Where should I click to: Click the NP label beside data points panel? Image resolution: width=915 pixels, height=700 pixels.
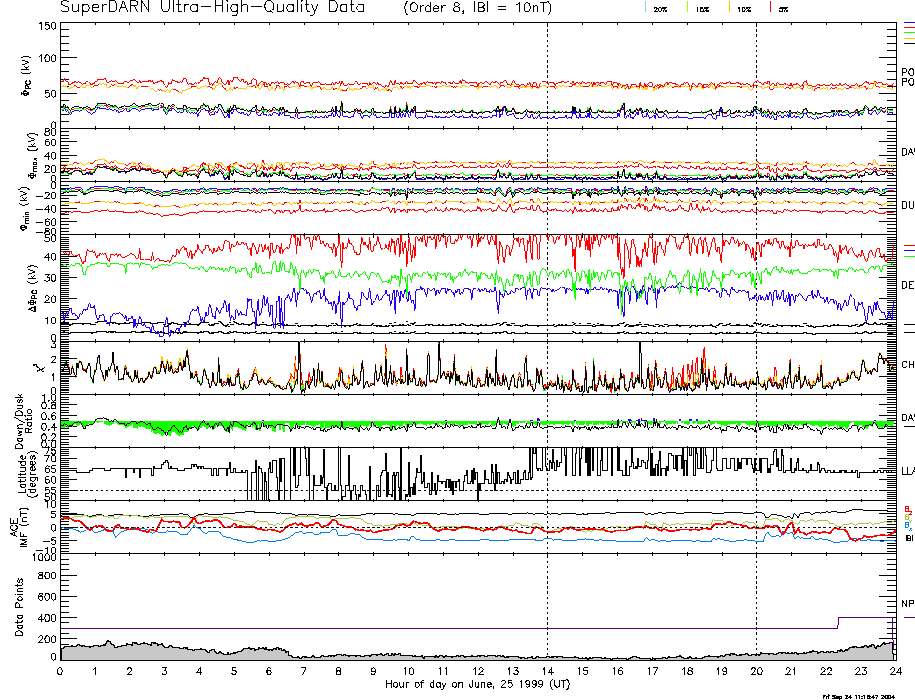pyautogui.click(x=908, y=605)
